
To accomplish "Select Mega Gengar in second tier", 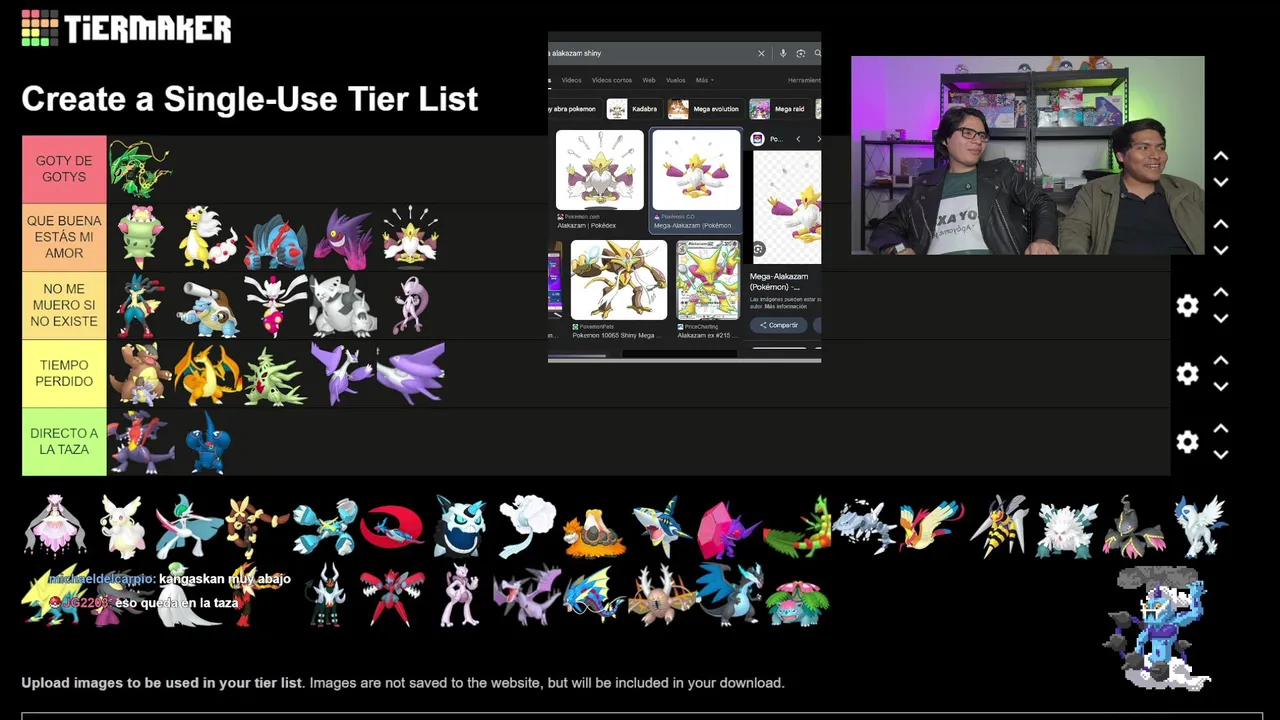I will (343, 238).
